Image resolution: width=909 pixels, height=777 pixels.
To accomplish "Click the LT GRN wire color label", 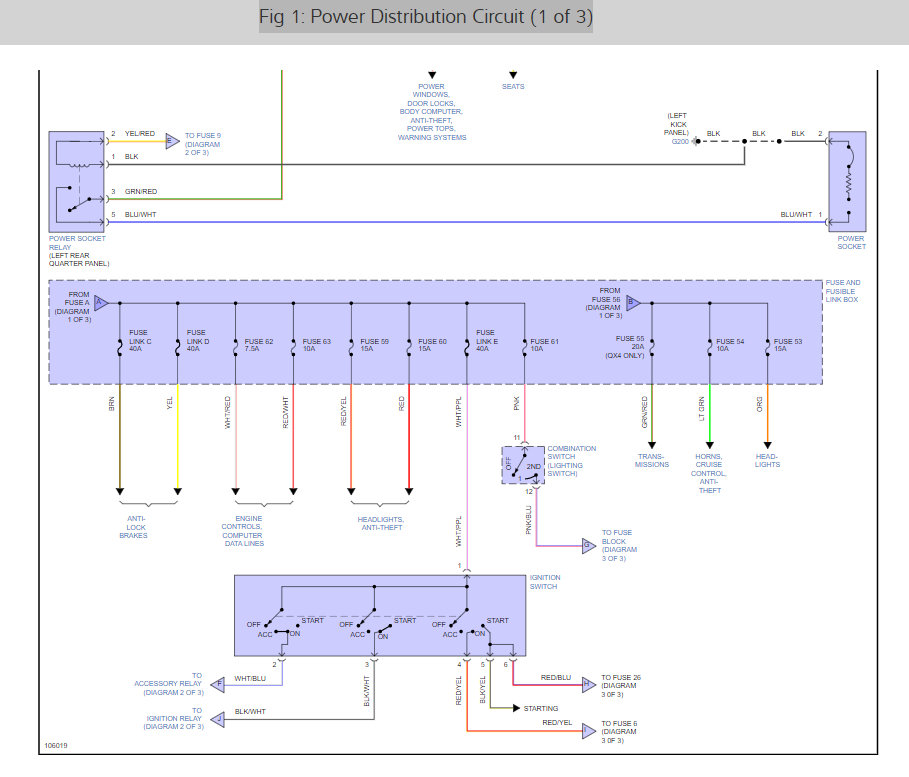I will (x=701, y=409).
